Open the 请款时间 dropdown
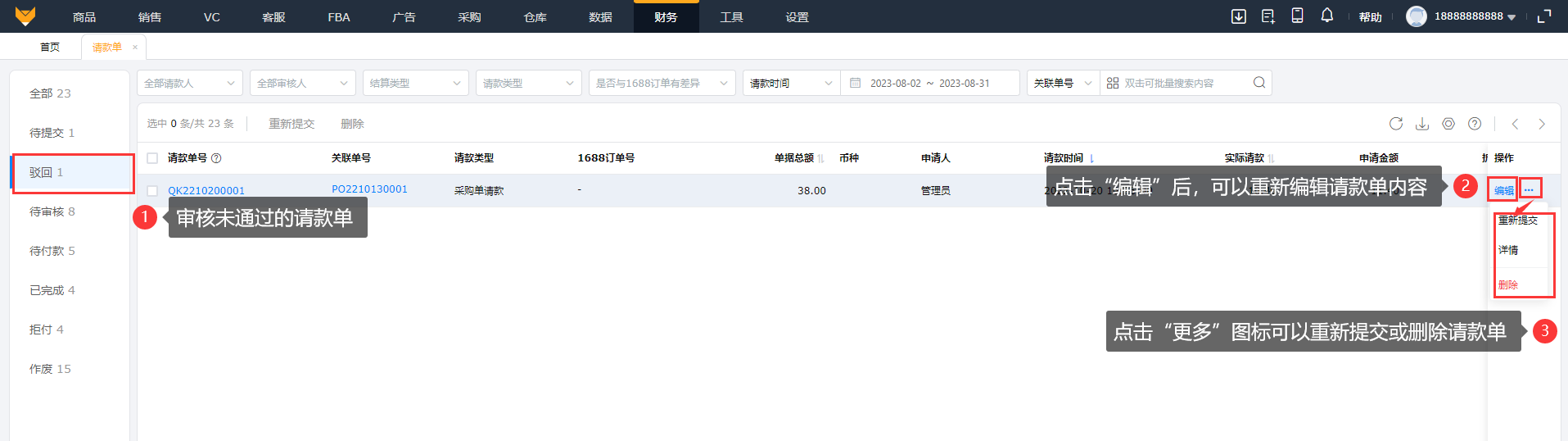Screen dimensions: 1568x441 (791, 83)
